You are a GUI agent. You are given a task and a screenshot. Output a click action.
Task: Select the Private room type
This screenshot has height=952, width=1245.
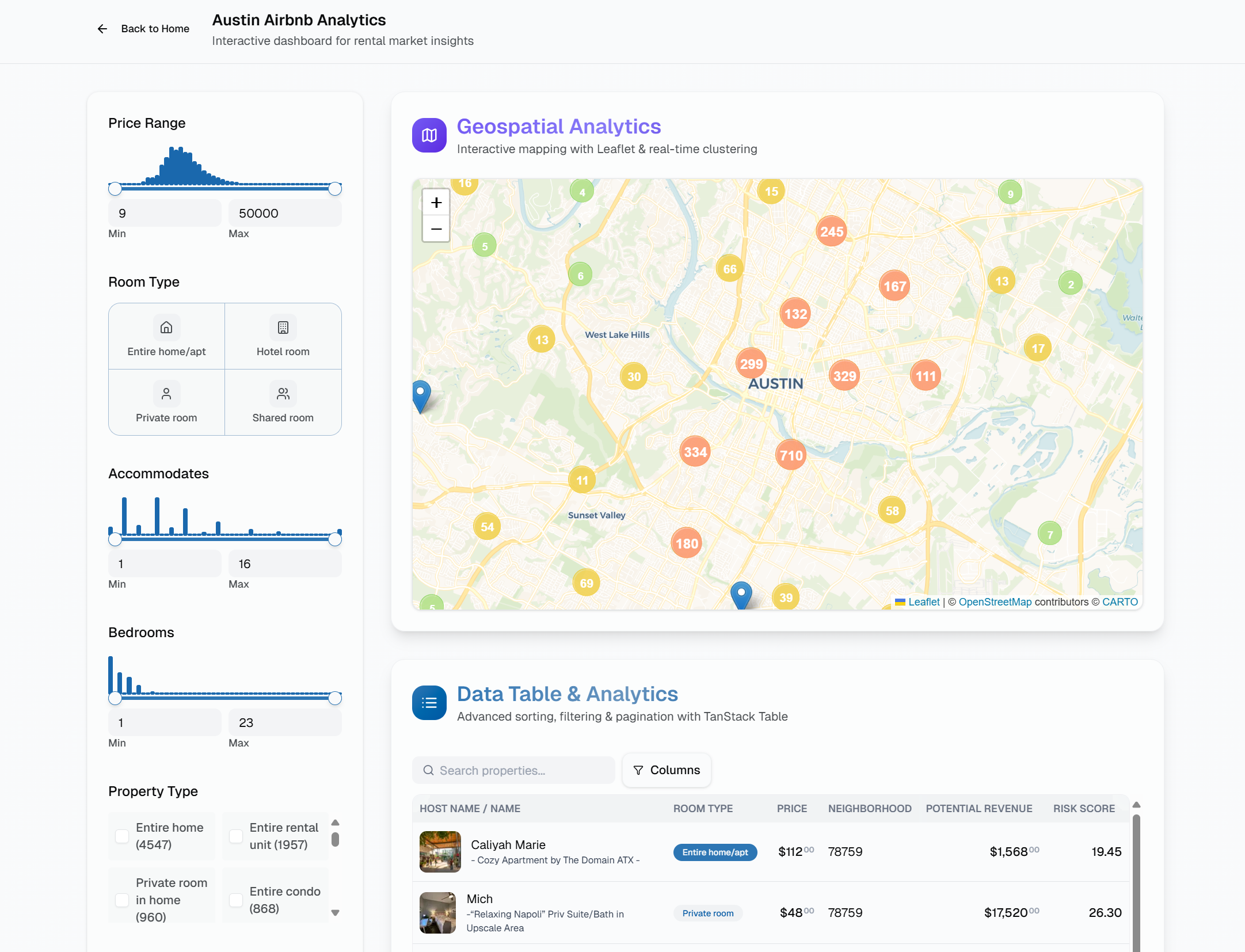[166, 402]
